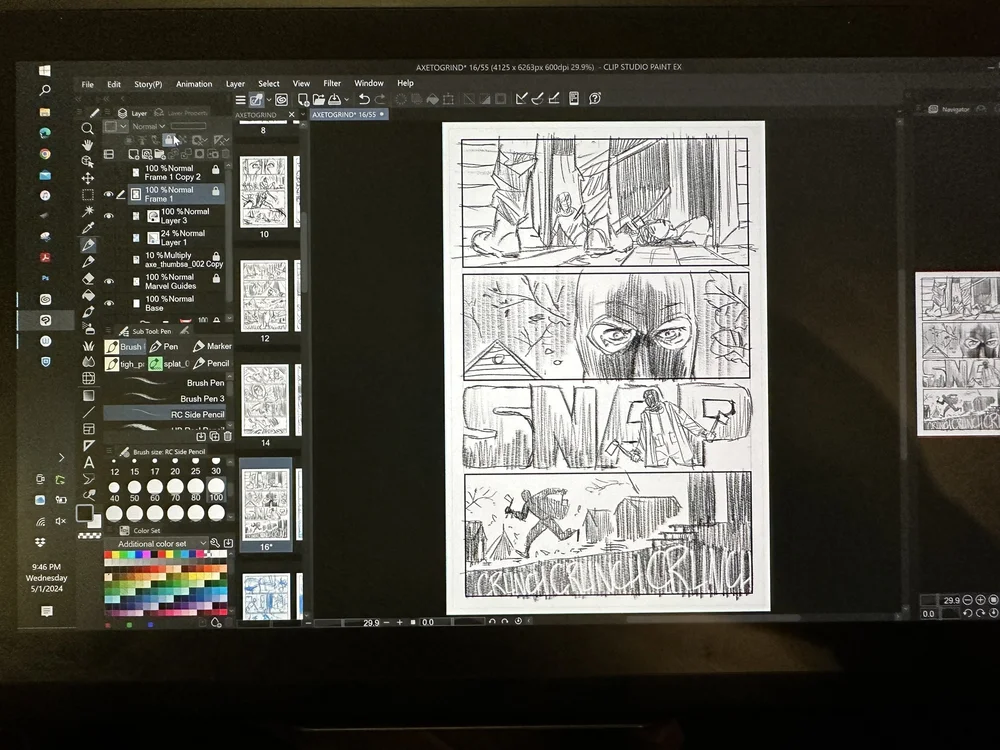Pick brush size 100 preset
1000x750 pixels.
[x=216, y=491]
